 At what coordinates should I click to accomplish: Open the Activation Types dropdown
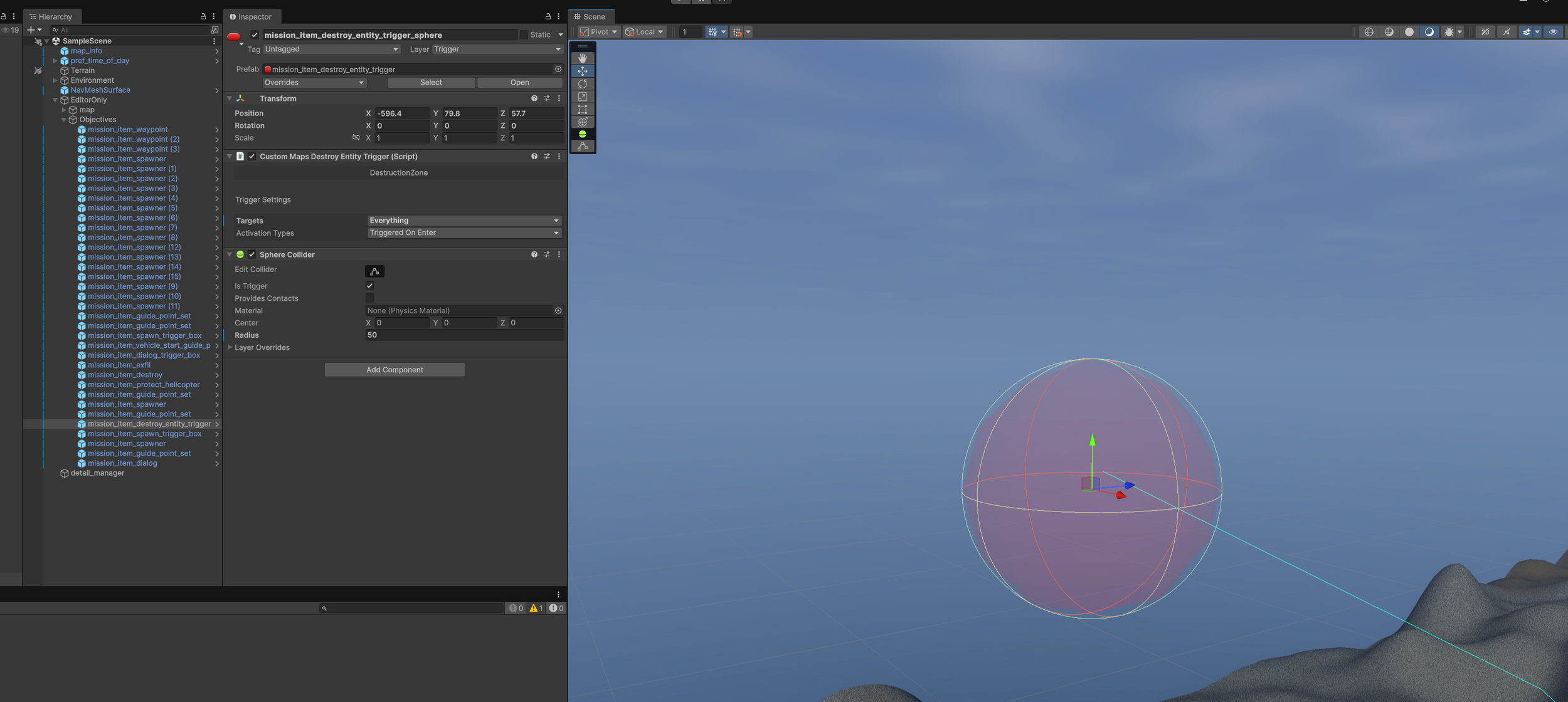pyautogui.click(x=464, y=233)
